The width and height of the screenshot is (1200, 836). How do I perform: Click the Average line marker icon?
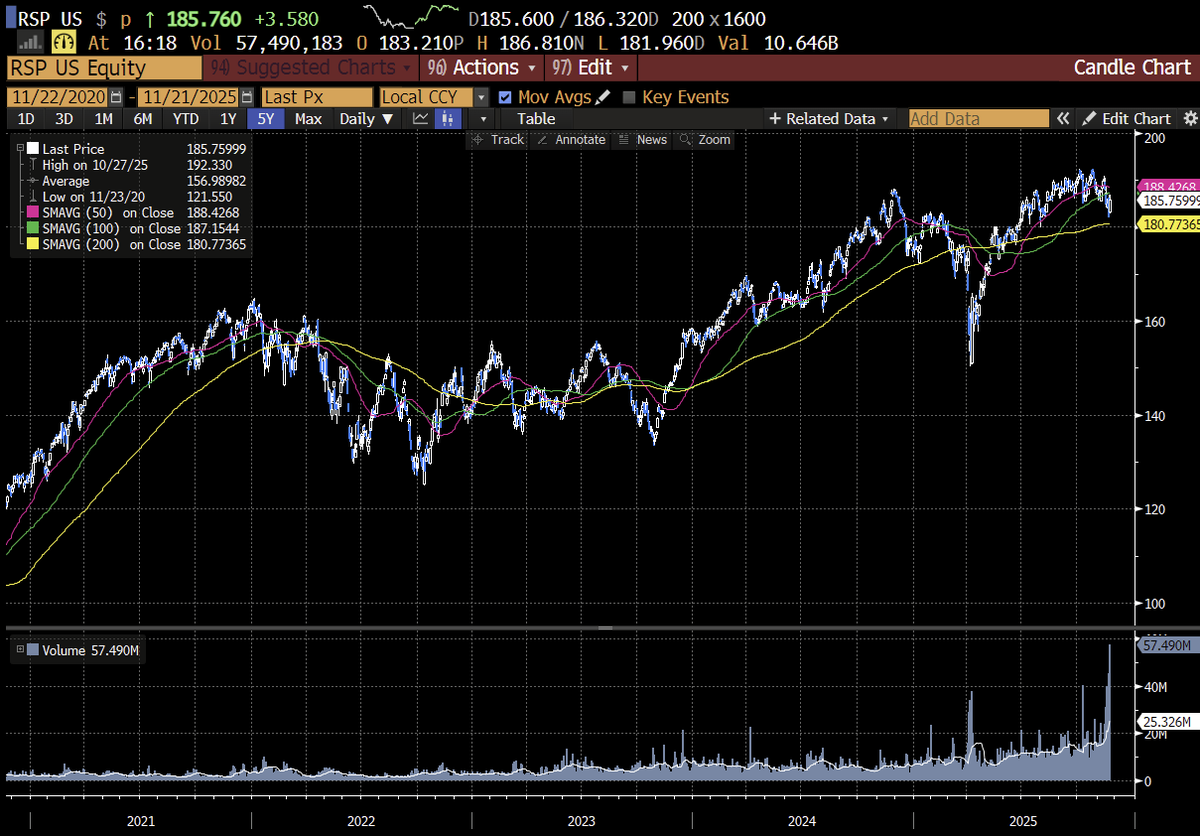tap(33, 181)
